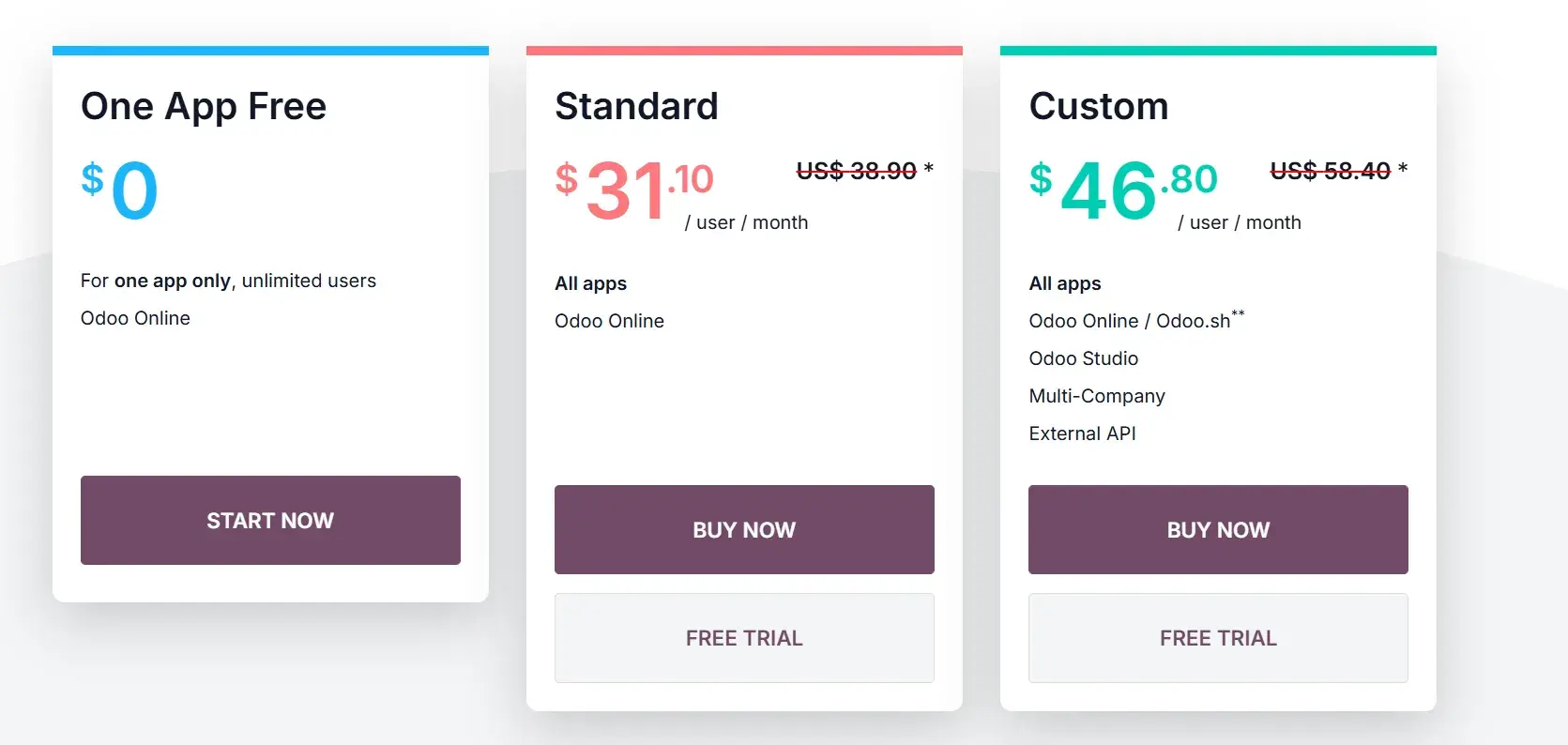Select the Custom plan heading
Image resolution: width=1568 pixels, height=745 pixels.
pos(1099,106)
